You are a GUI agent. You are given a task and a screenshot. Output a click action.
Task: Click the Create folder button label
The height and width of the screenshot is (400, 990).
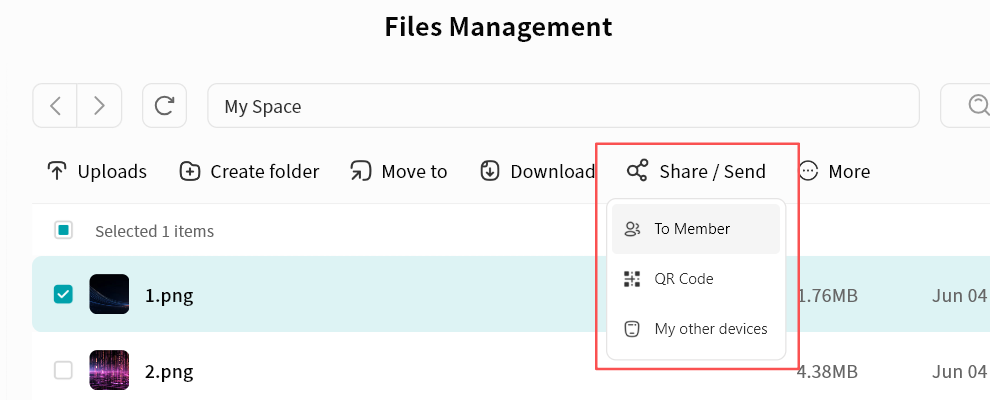point(264,171)
